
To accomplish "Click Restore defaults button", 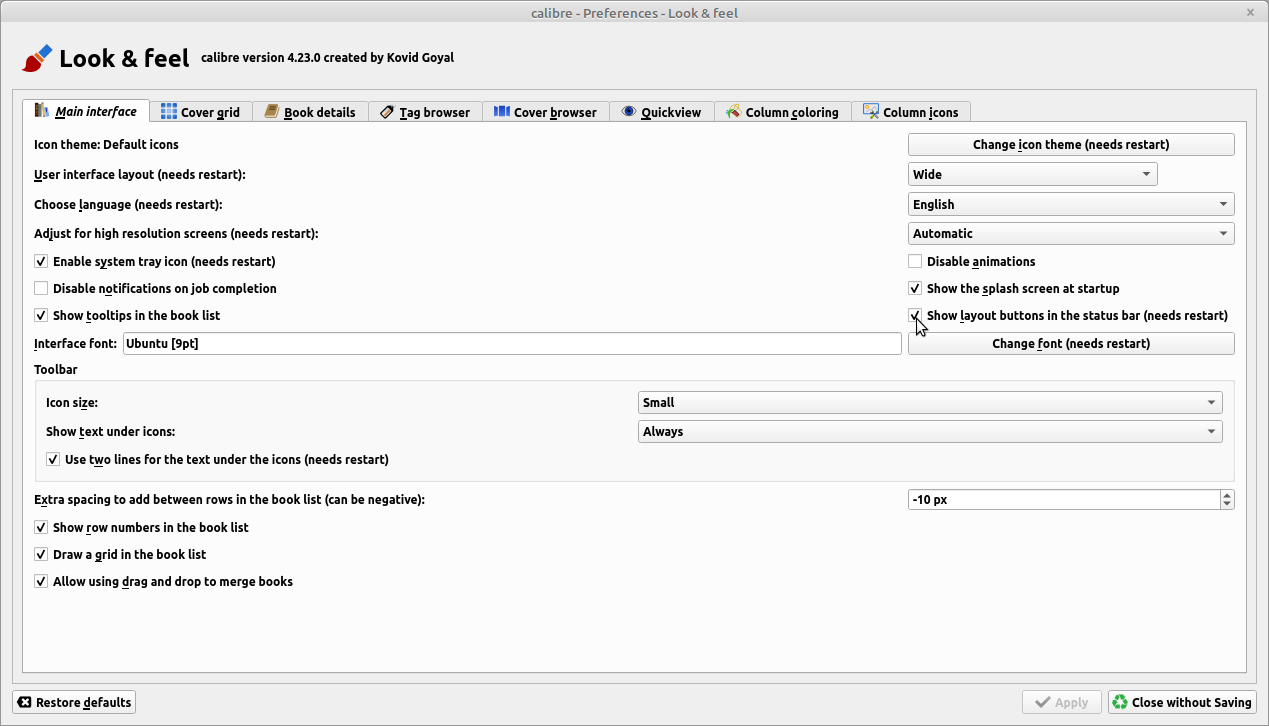I will [x=74, y=702].
